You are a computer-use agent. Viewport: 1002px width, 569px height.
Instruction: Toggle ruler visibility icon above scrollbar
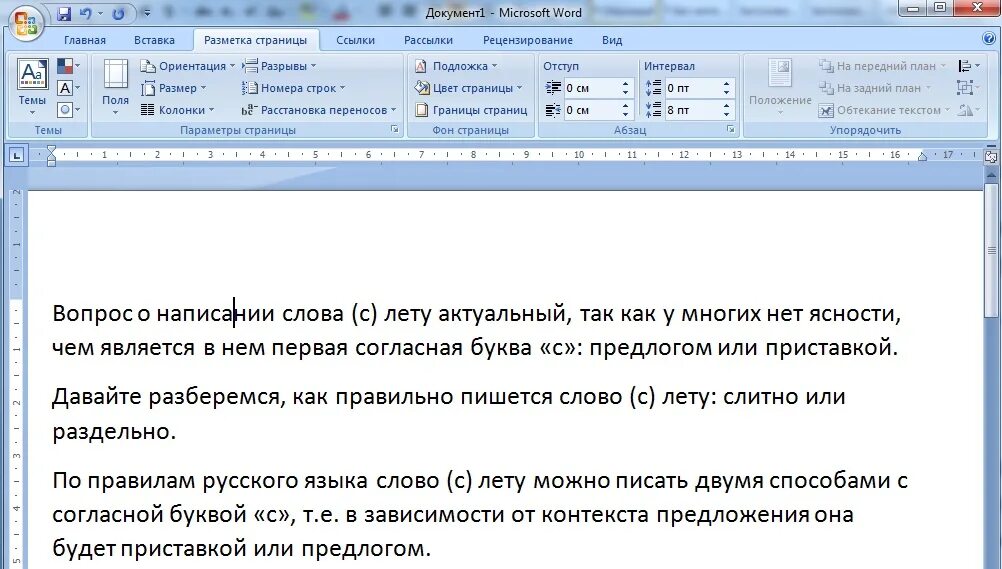pos(991,155)
